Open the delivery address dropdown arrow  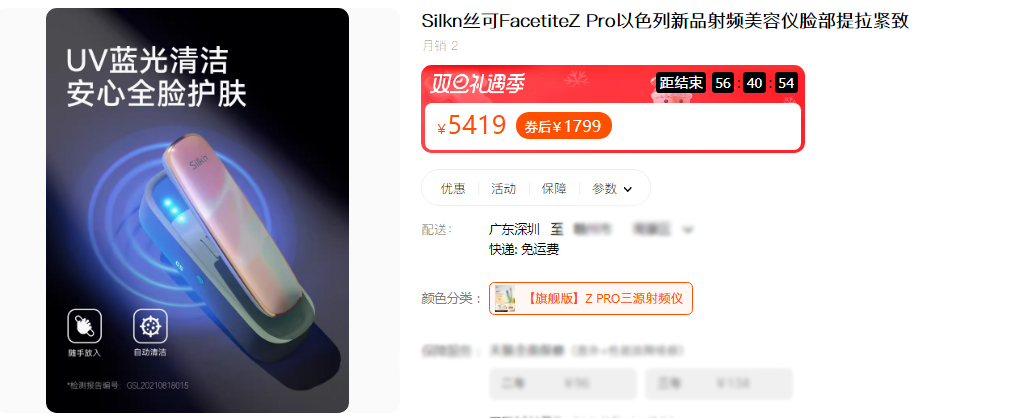688,229
